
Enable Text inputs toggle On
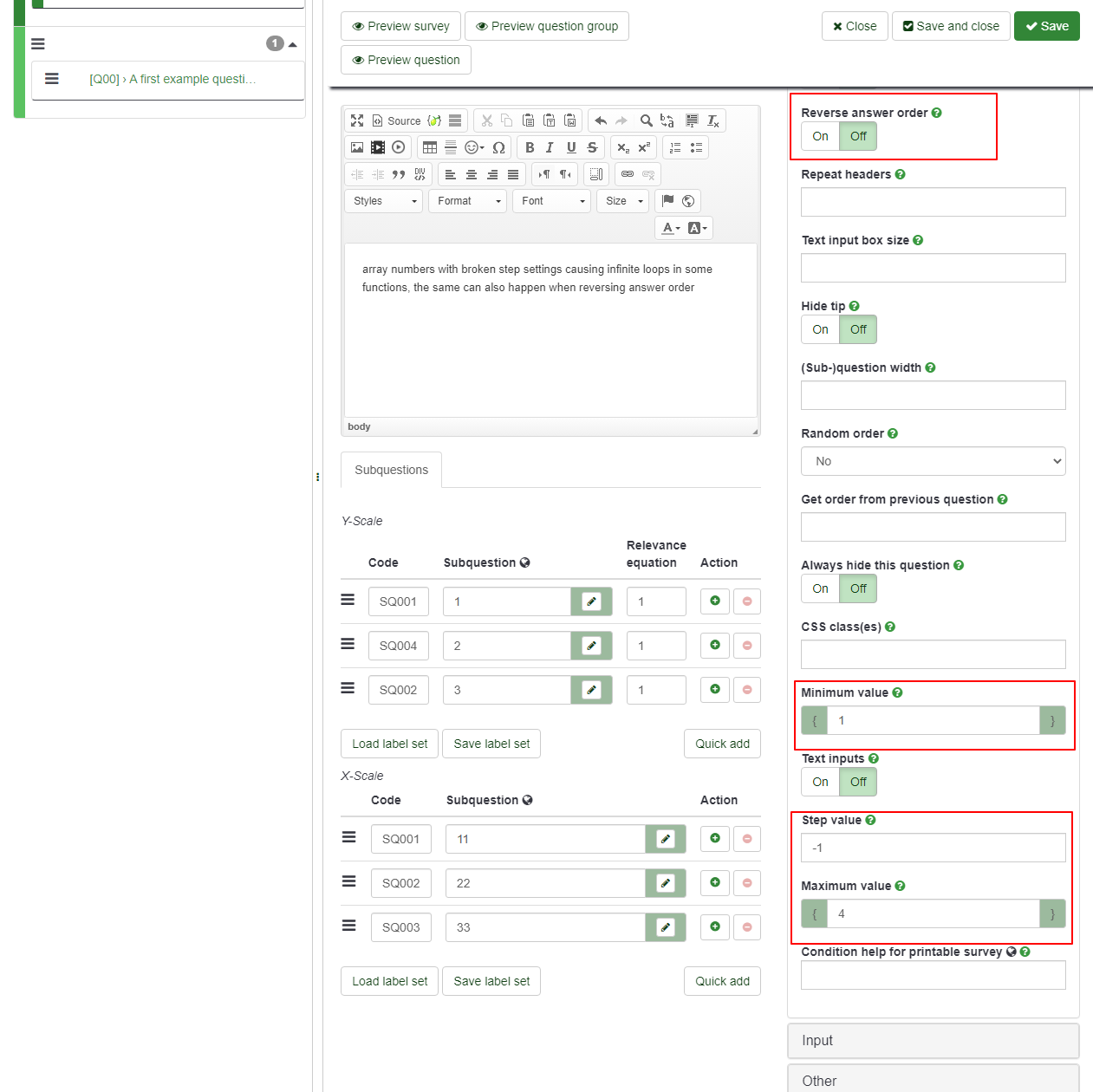click(x=820, y=782)
